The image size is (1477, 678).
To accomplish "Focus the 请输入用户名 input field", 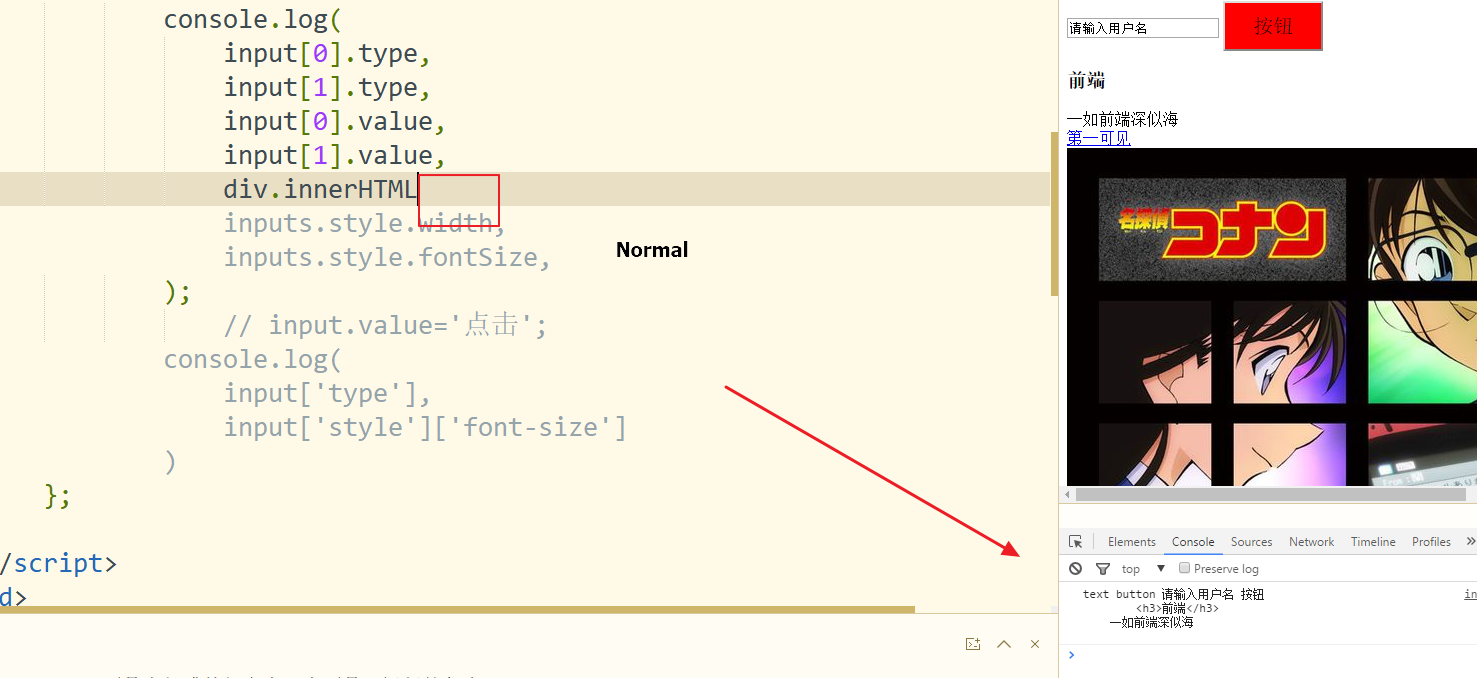I will coord(1143,28).
